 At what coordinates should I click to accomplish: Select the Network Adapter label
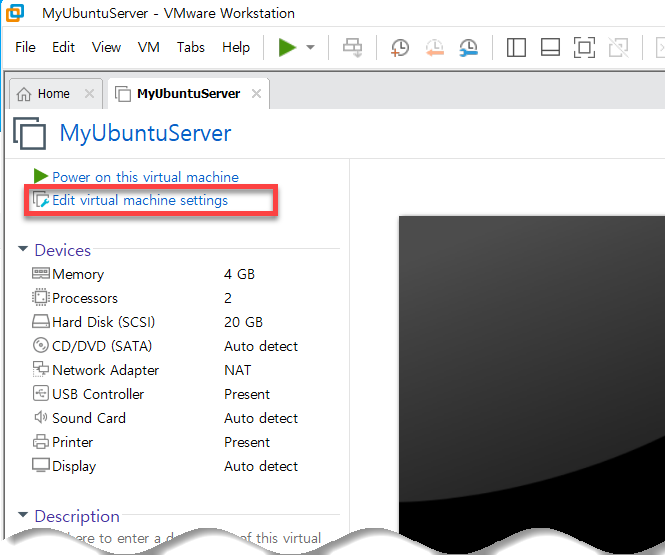[106, 370]
